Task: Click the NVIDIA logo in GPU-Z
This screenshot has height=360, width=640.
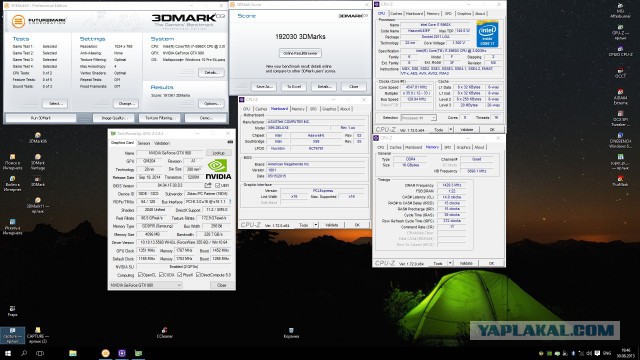Action: [218, 169]
